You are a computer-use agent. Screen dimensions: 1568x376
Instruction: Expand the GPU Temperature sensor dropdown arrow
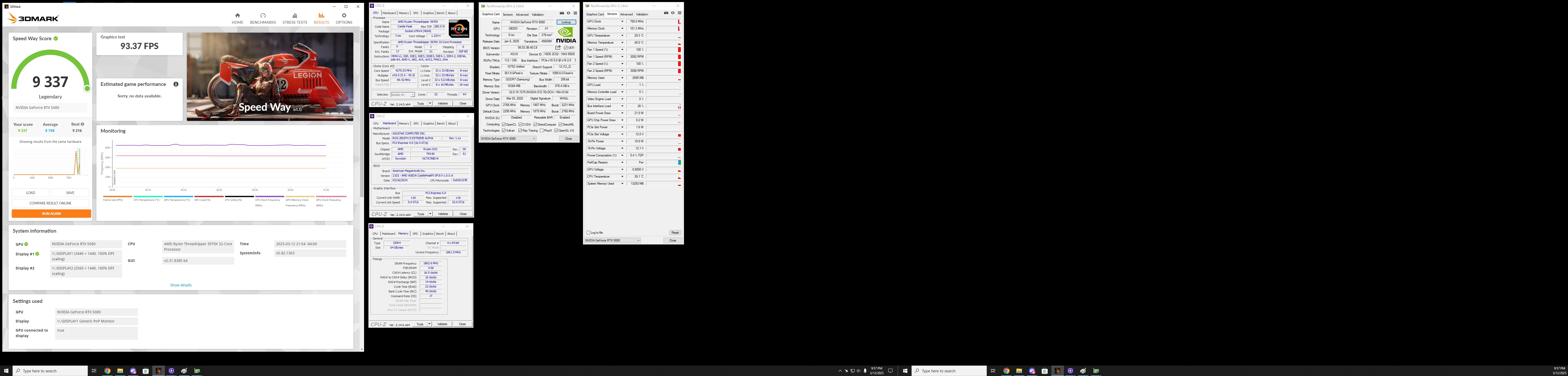pos(622,35)
